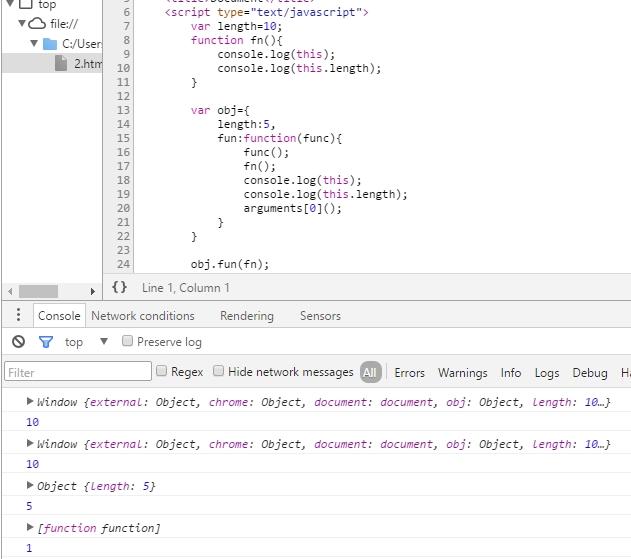
Task: Click the clear console icon
Action: point(19,342)
